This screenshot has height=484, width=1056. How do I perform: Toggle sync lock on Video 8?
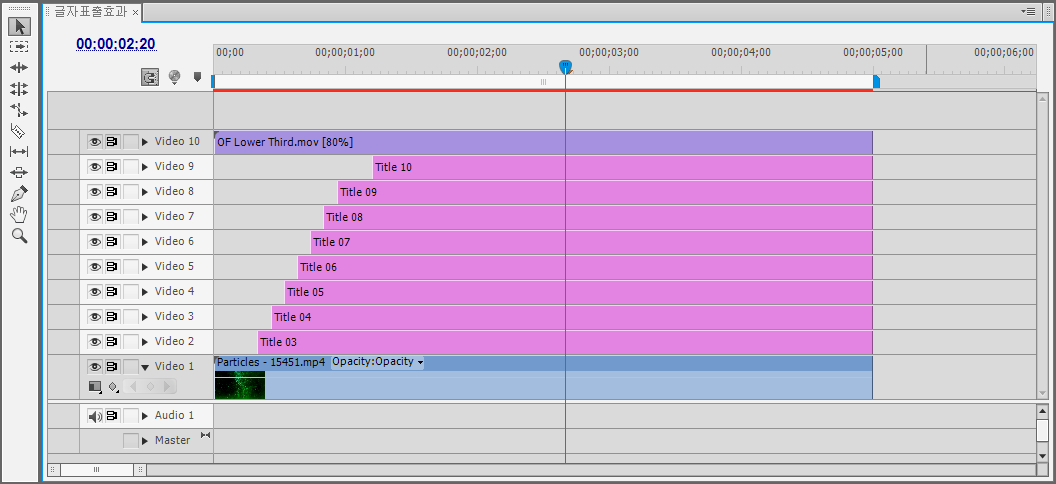[x=112, y=192]
